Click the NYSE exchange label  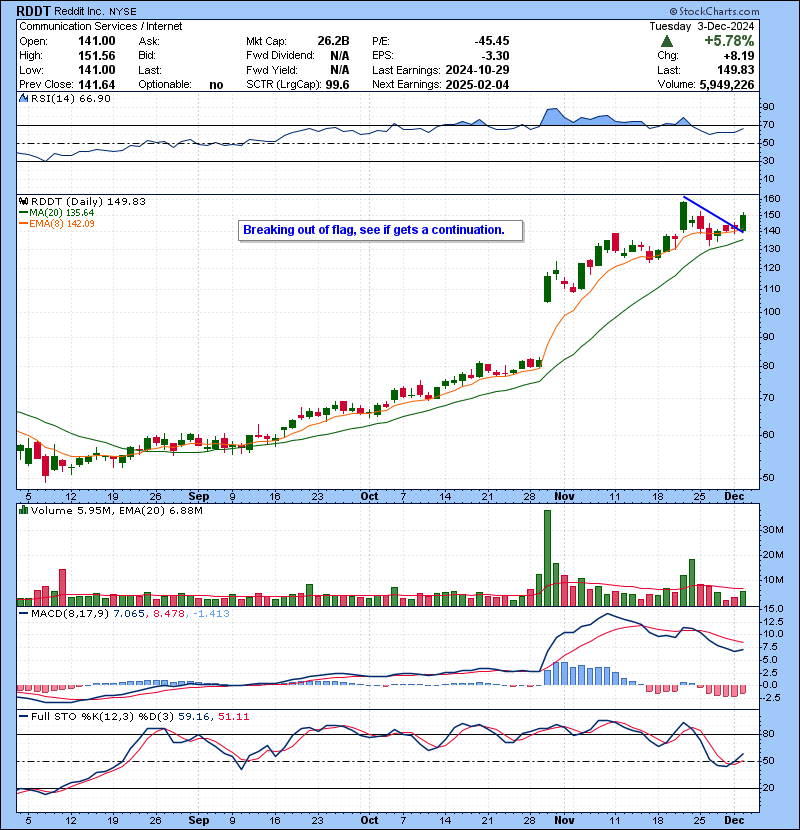click(x=123, y=12)
